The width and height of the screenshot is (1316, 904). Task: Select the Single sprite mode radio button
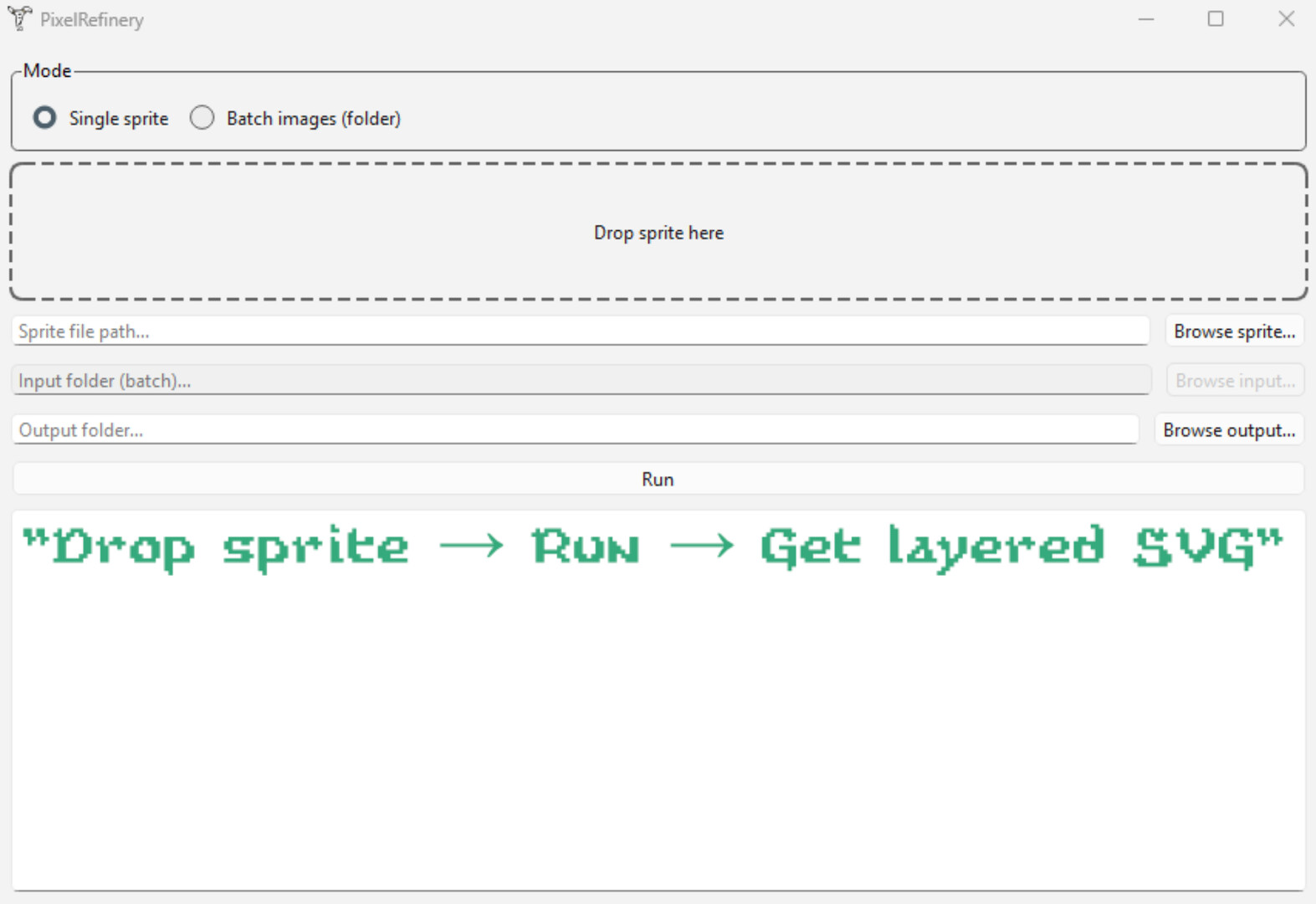coord(45,118)
